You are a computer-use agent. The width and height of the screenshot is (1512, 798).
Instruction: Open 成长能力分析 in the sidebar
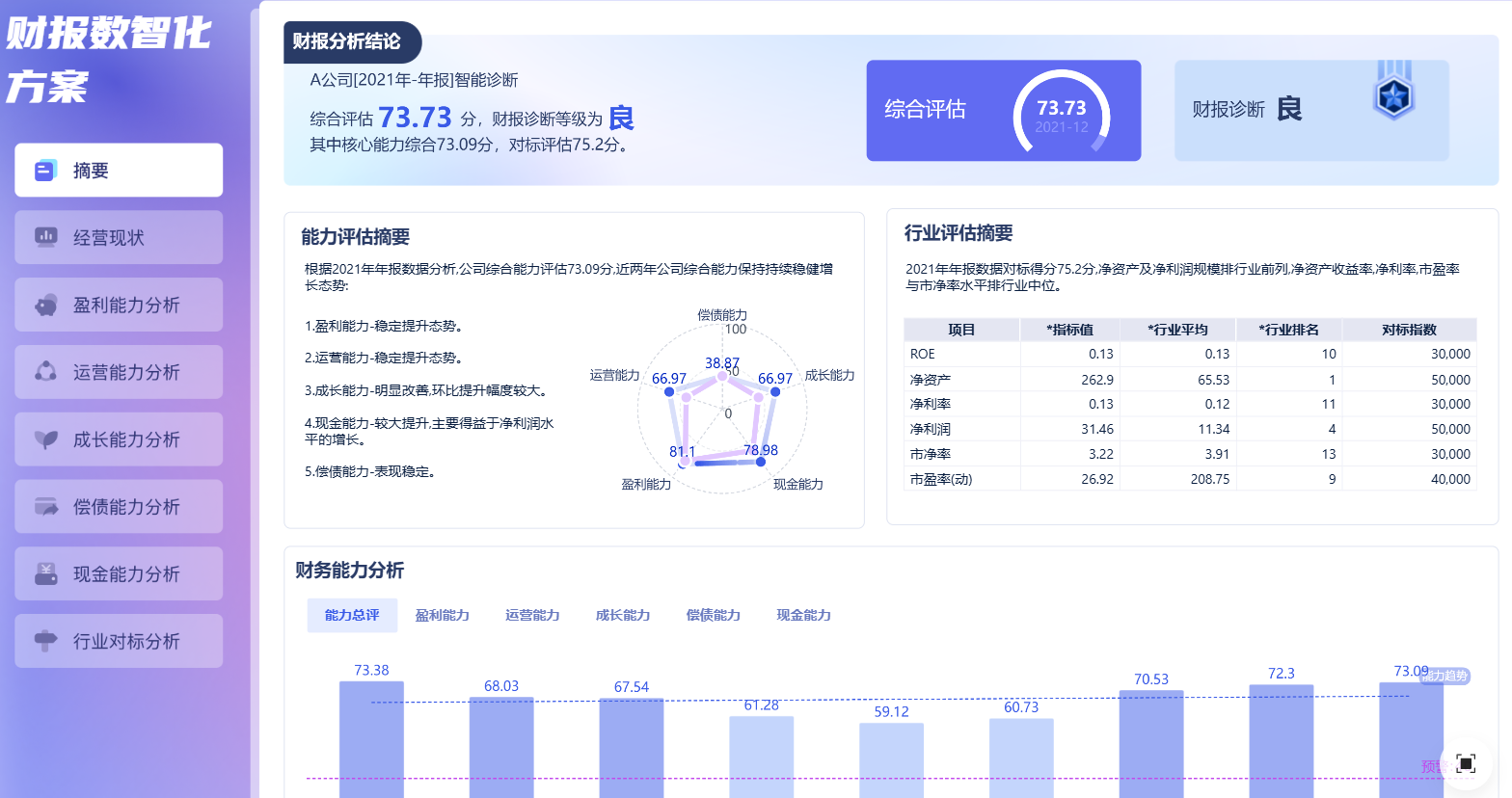[x=119, y=439]
